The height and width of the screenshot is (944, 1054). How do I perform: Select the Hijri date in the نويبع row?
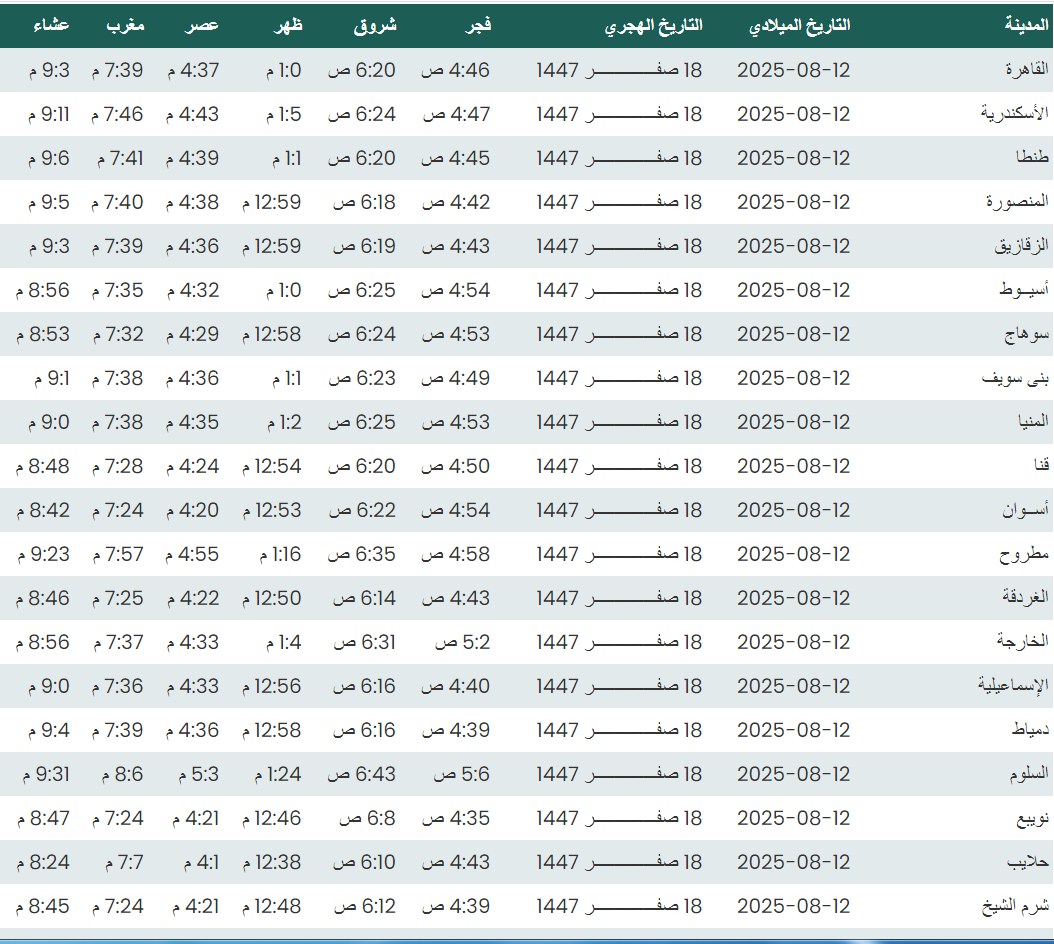pos(619,818)
